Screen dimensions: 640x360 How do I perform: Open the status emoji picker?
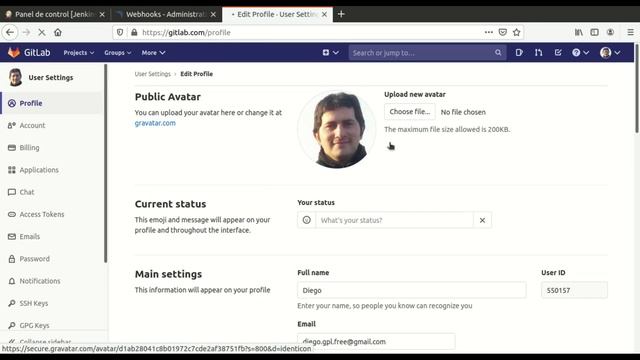(307, 220)
